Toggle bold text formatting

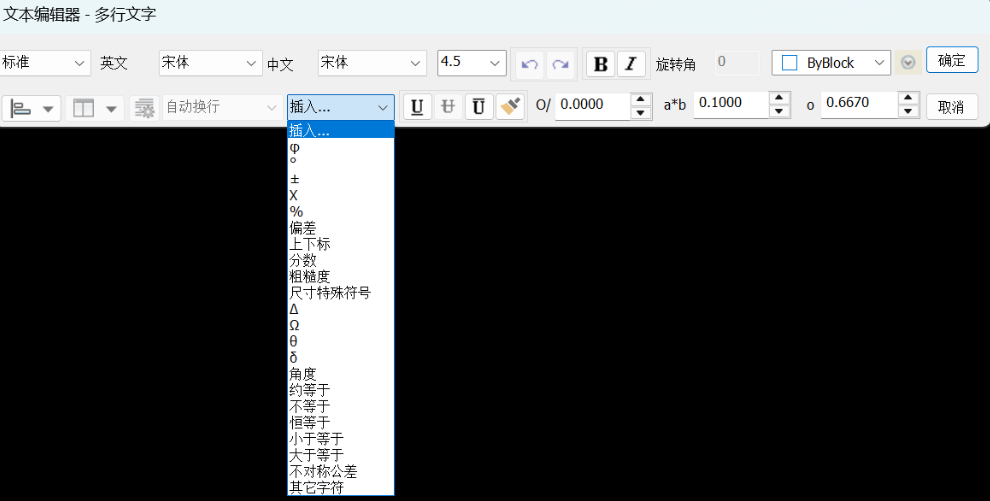pyautogui.click(x=600, y=64)
